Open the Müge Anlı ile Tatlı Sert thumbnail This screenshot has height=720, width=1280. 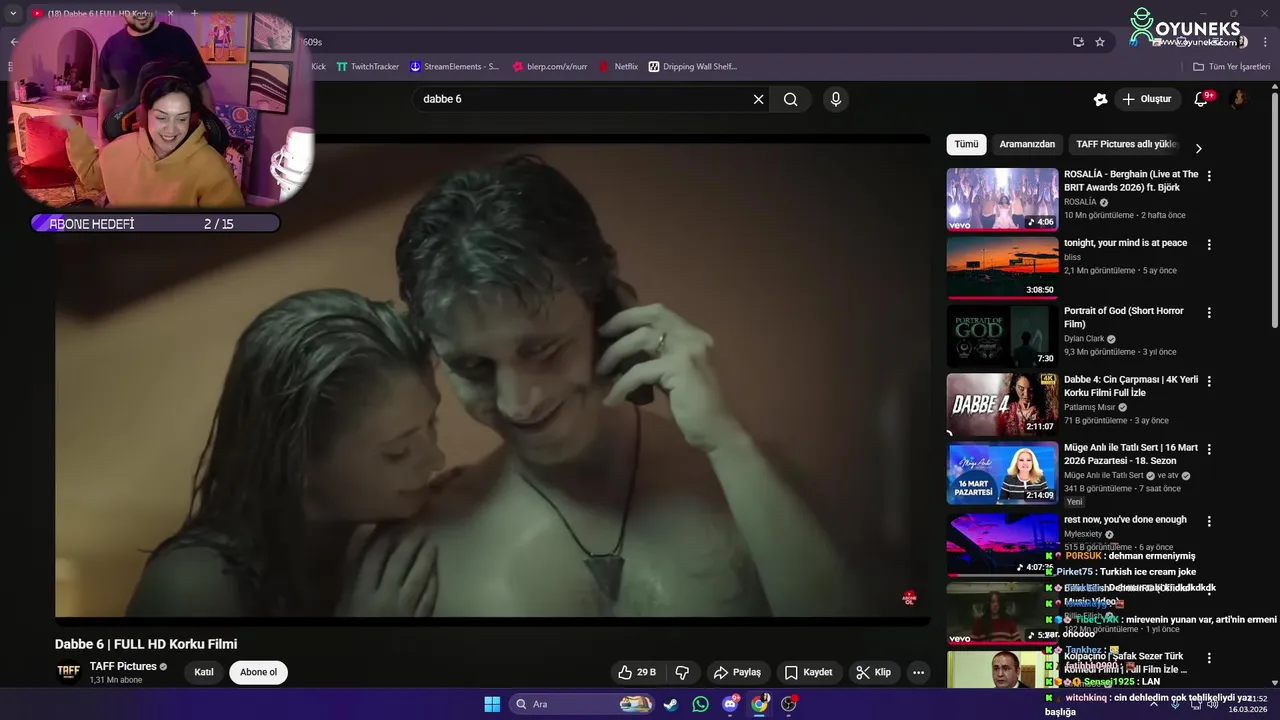pyautogui.click(x=1002, y=472)
